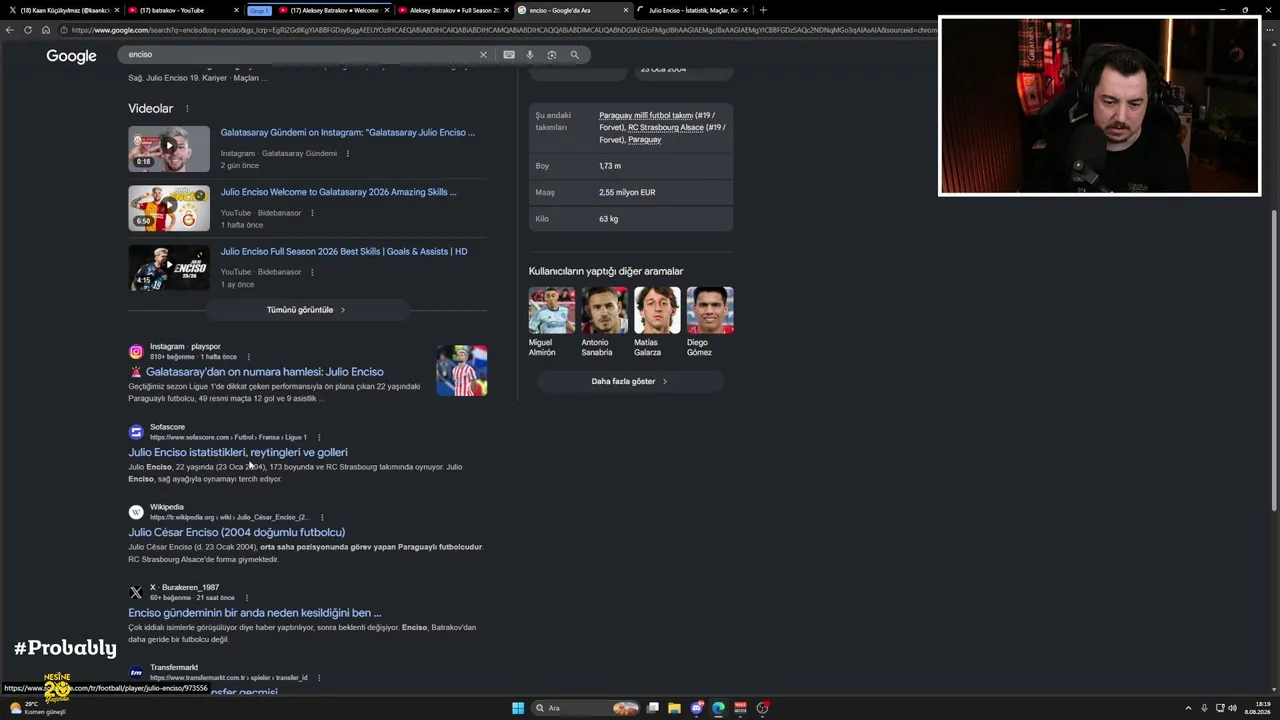Image resolution: width=1280 pixels, height=720 pixels.
Task: Open Enciso gündeminin bir anda X post
Action: pos(255,613)
